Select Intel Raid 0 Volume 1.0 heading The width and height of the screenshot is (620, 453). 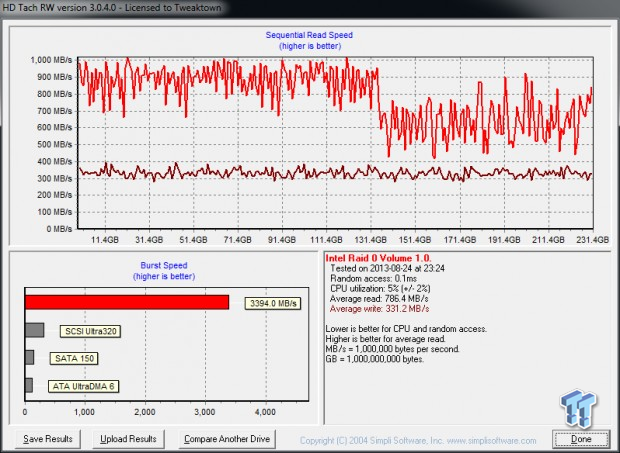coord(378,258)
